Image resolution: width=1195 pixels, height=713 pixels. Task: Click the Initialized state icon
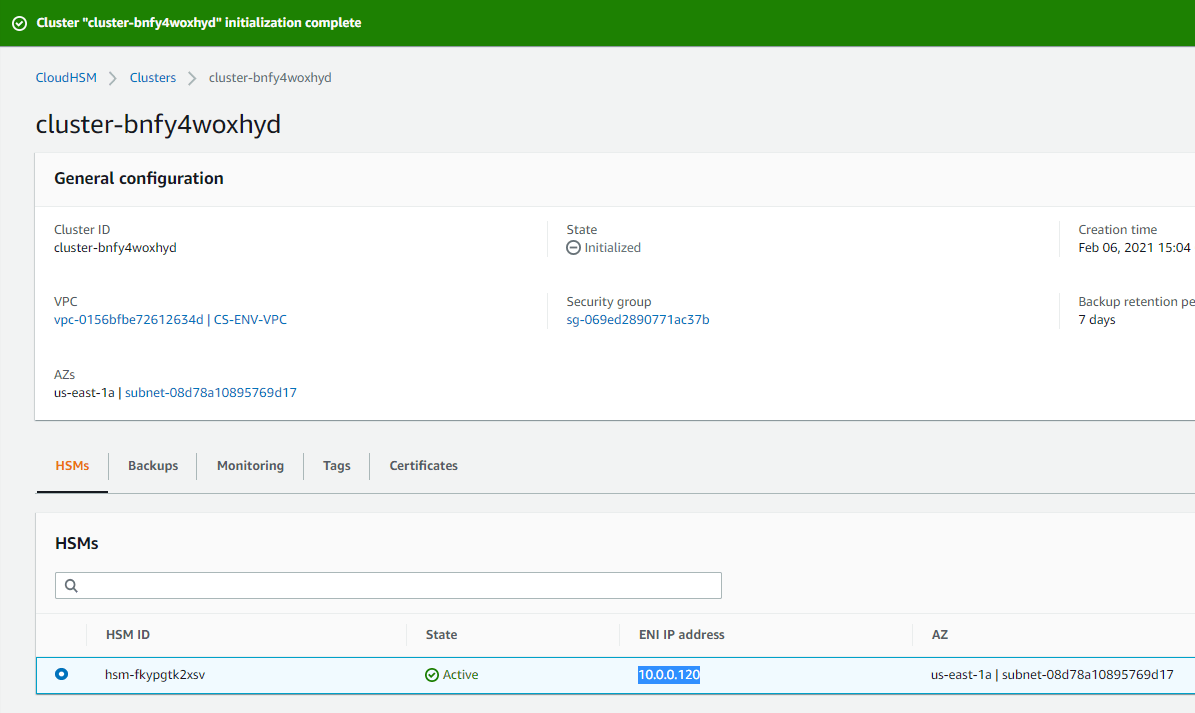[572, 247]
